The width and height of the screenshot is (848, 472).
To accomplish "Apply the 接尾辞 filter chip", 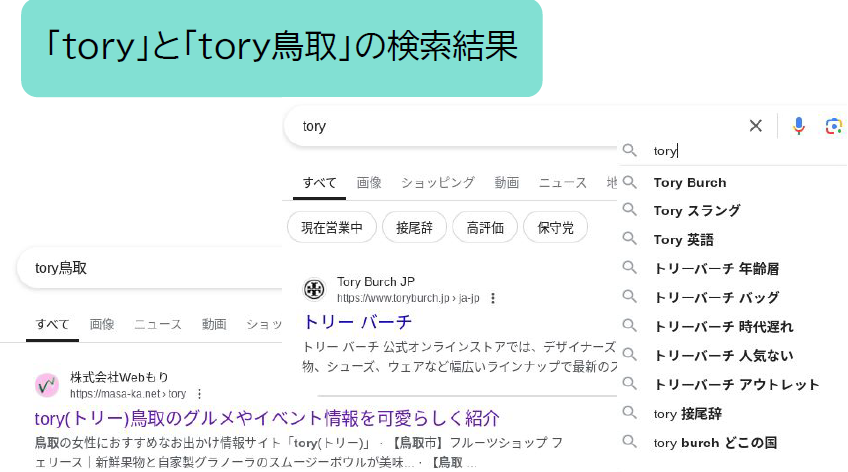I will (x=414, y=228).
